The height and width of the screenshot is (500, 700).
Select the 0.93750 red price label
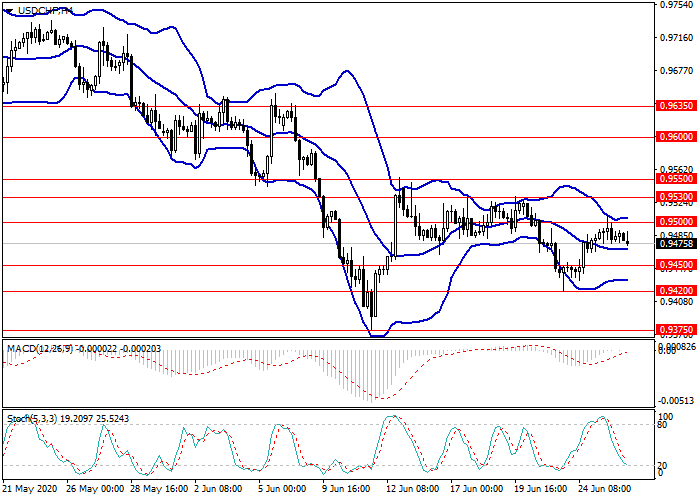point(675,329)
